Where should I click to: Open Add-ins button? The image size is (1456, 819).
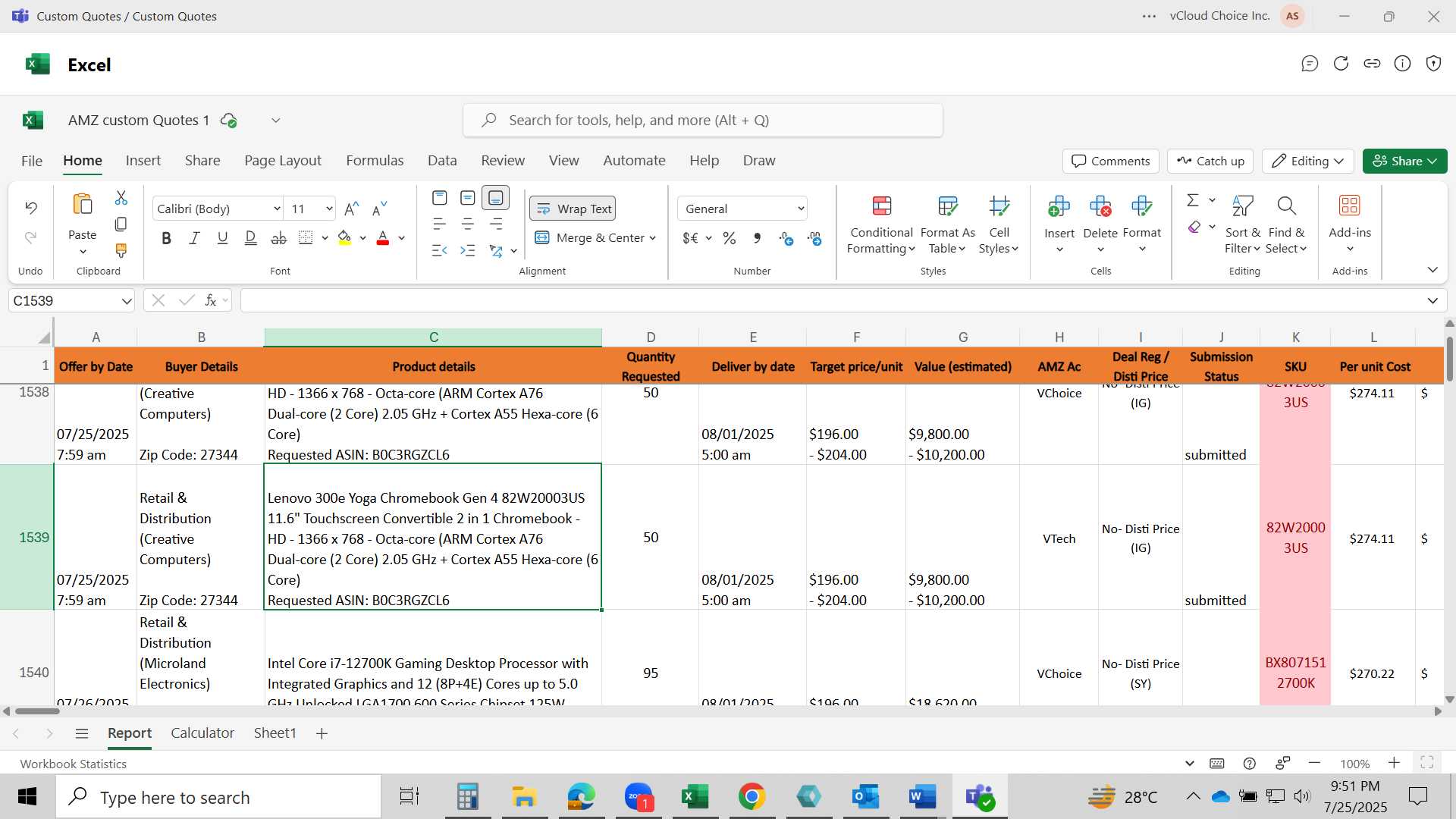coord(1350,224)
